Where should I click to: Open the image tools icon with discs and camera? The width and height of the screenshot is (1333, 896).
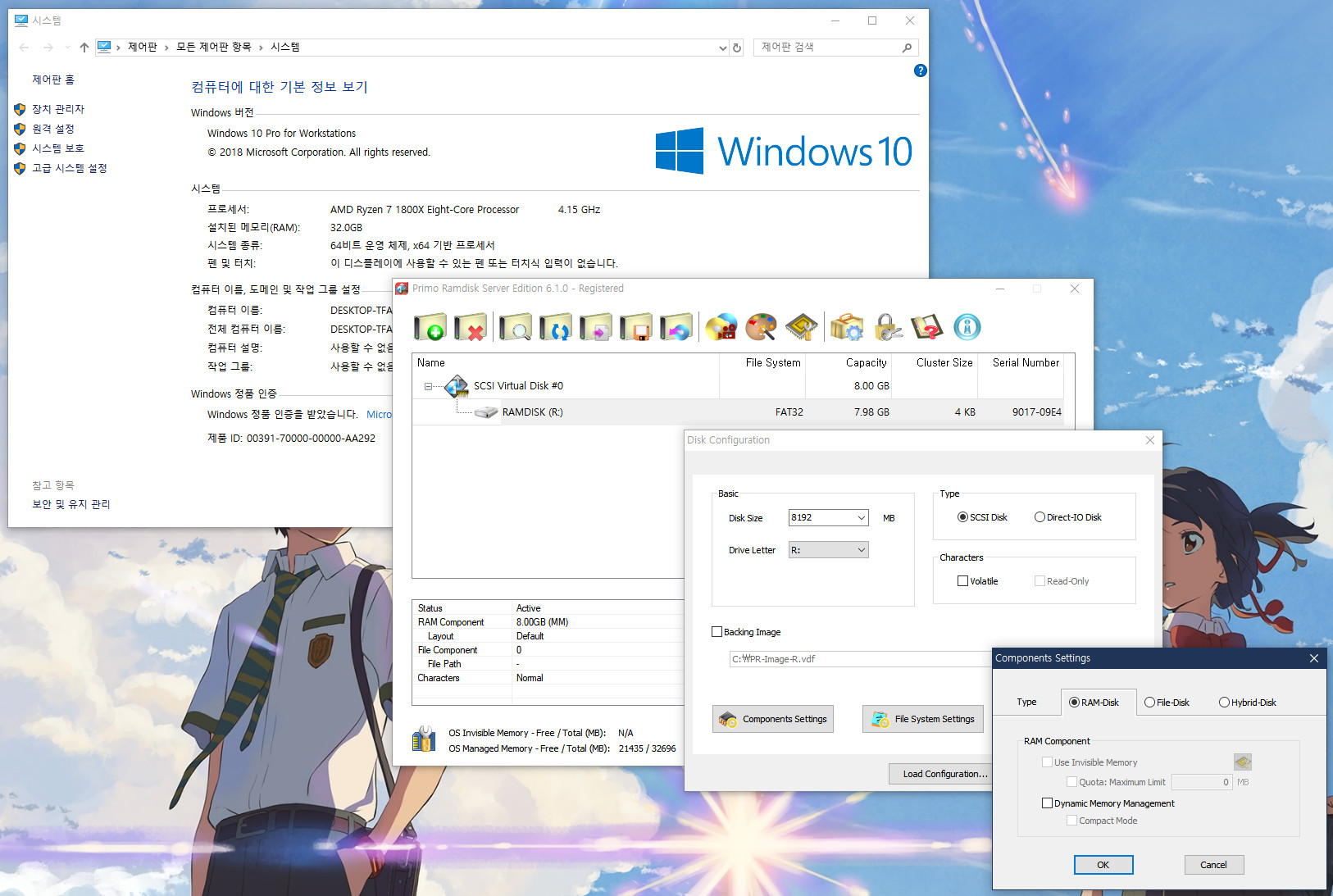click(721, 327)
